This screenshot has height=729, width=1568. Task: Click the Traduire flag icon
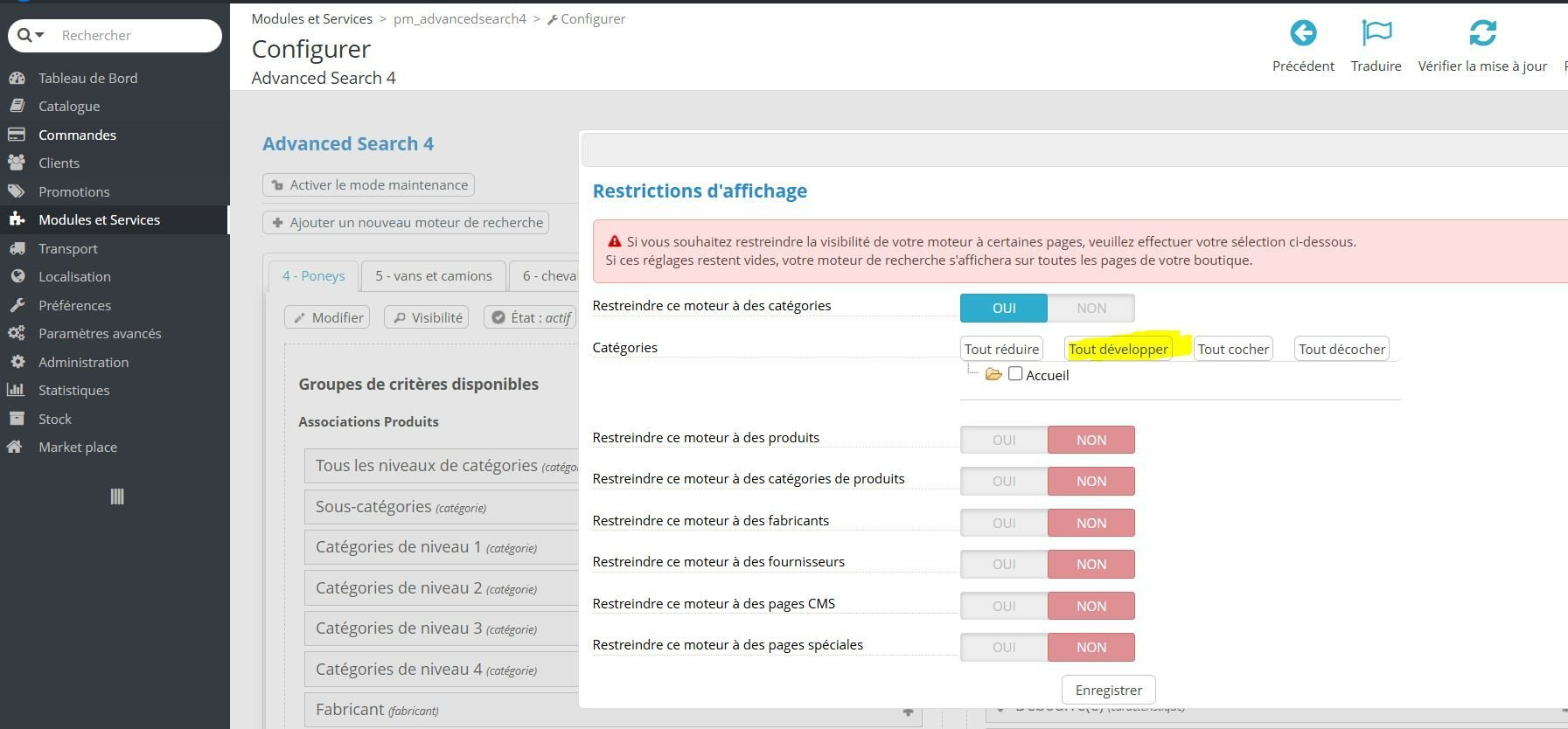(x=1376, y=33)
